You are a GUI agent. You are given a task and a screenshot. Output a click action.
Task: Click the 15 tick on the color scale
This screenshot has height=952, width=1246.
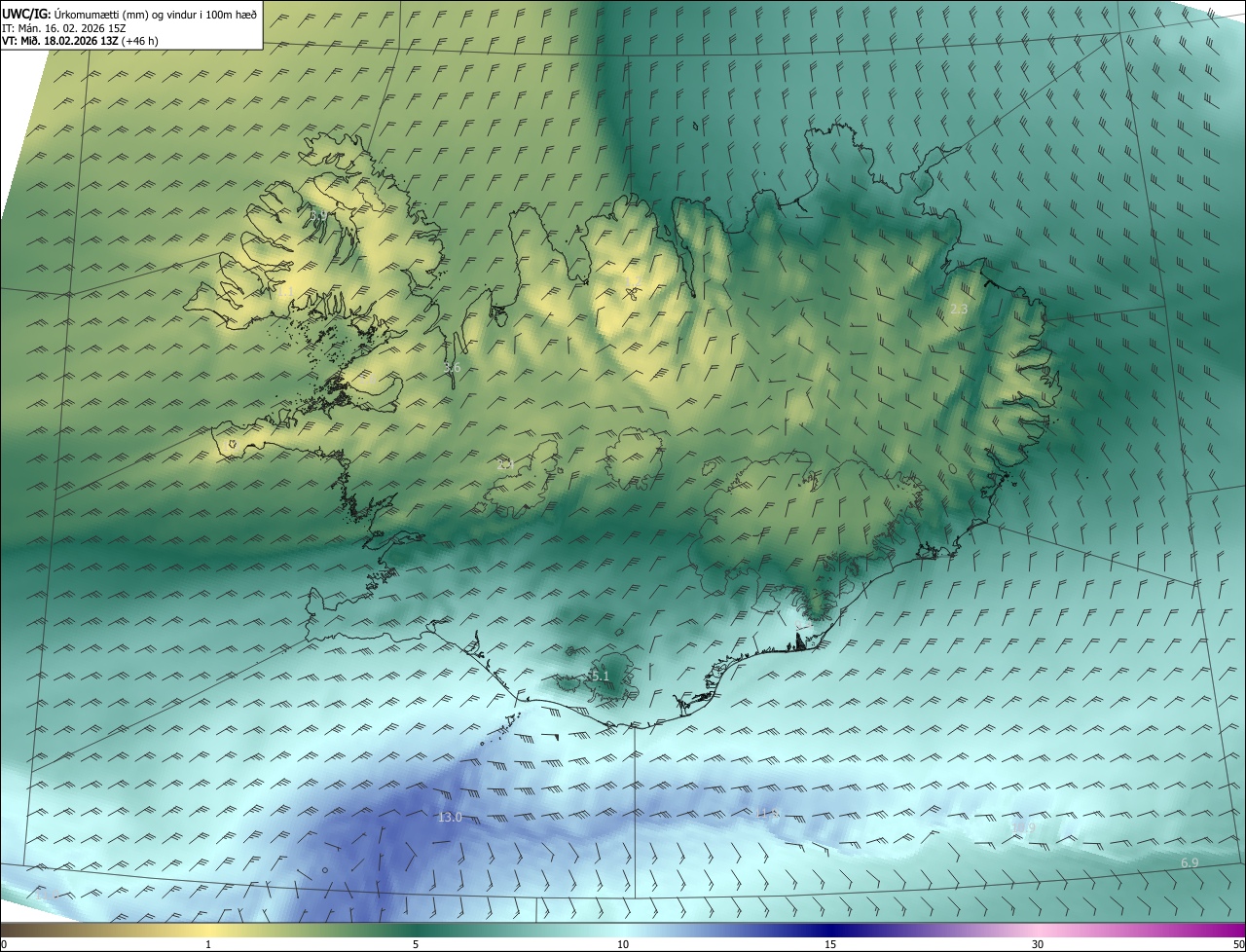pos(830,944)
